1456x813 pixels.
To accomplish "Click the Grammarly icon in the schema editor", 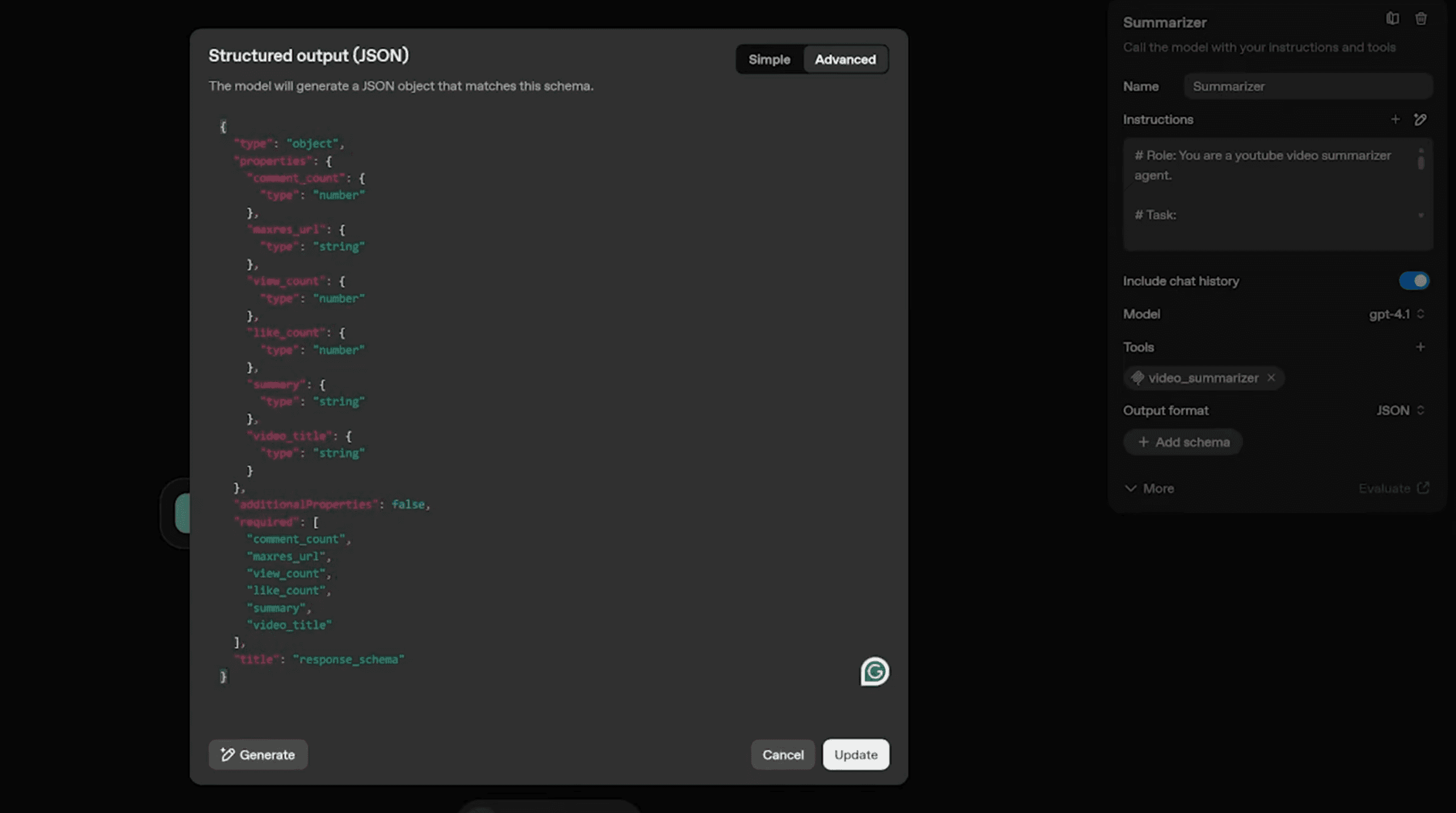I will 874,671.
